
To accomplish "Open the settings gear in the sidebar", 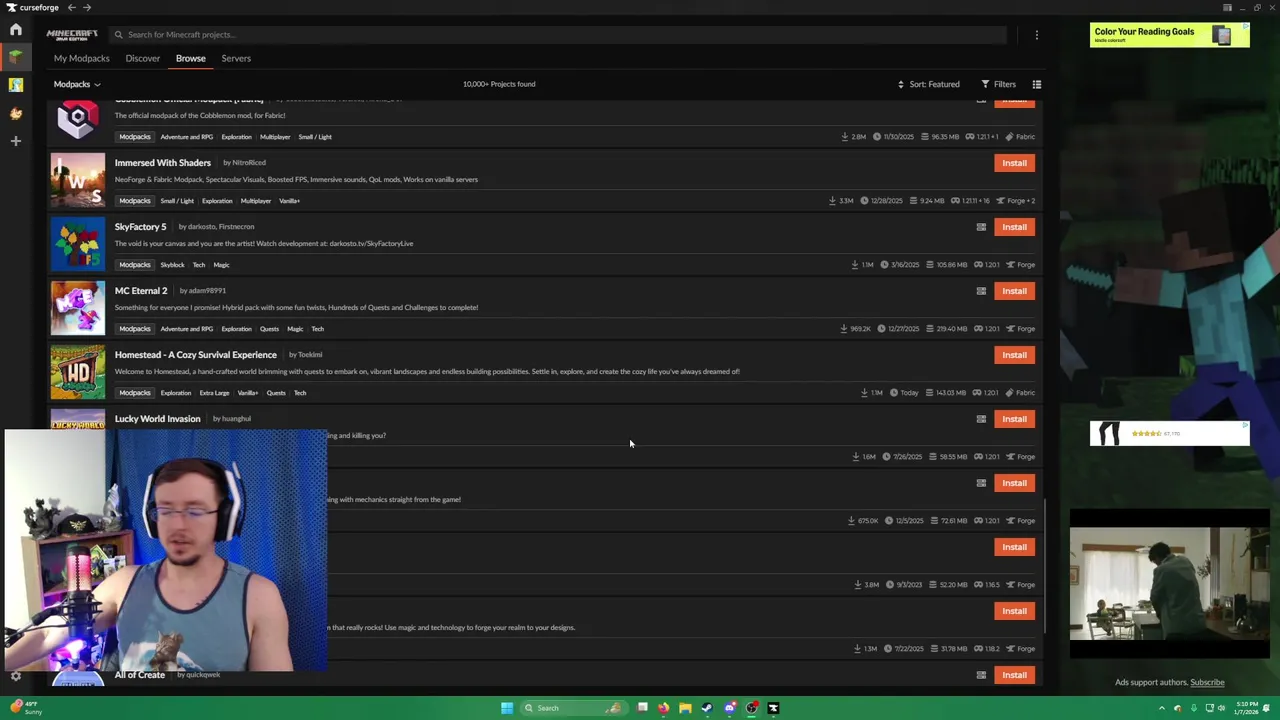I will coord(16,676).
